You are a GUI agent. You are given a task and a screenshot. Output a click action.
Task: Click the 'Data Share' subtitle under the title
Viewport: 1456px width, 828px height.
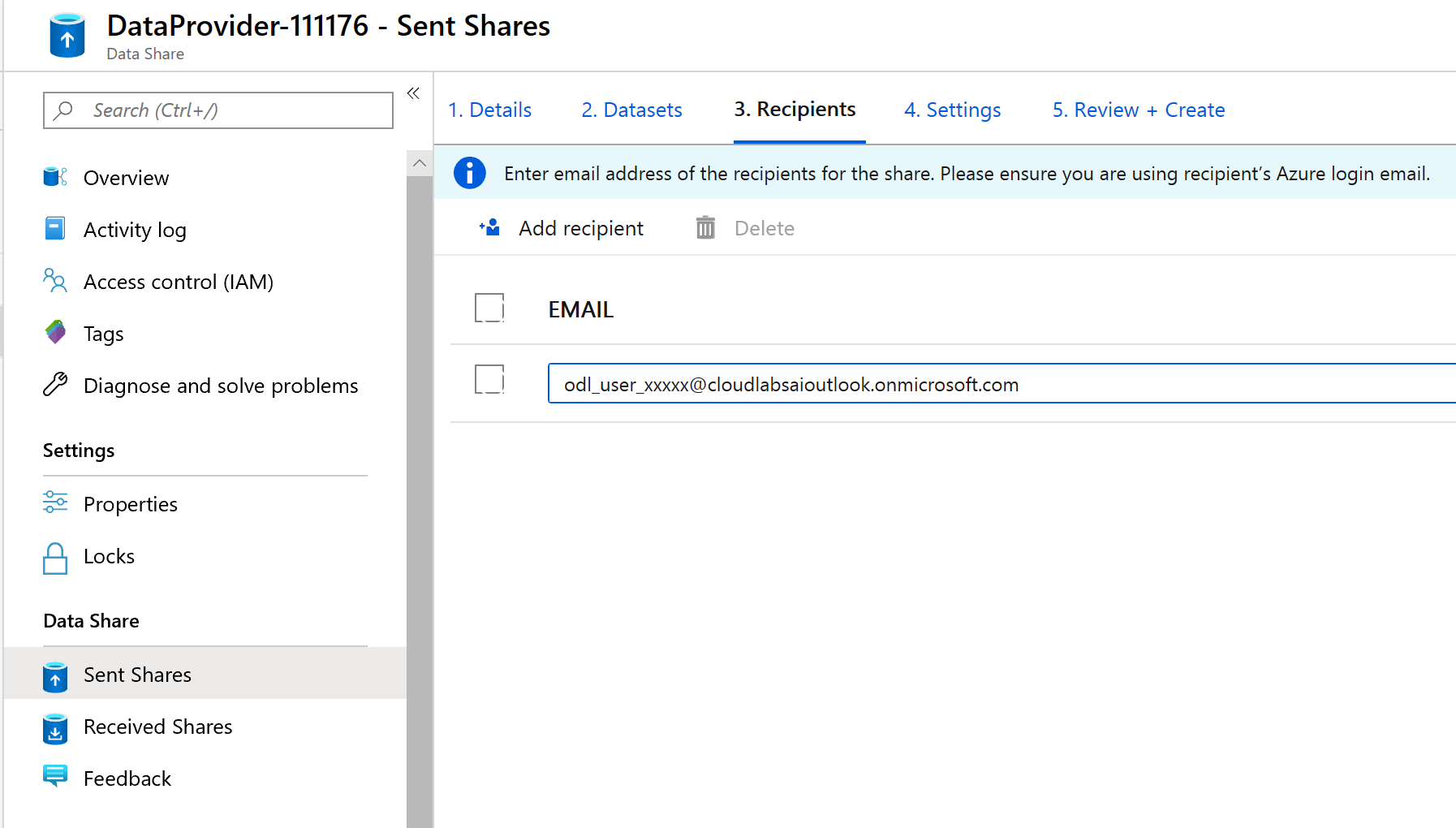pos(145,54)
